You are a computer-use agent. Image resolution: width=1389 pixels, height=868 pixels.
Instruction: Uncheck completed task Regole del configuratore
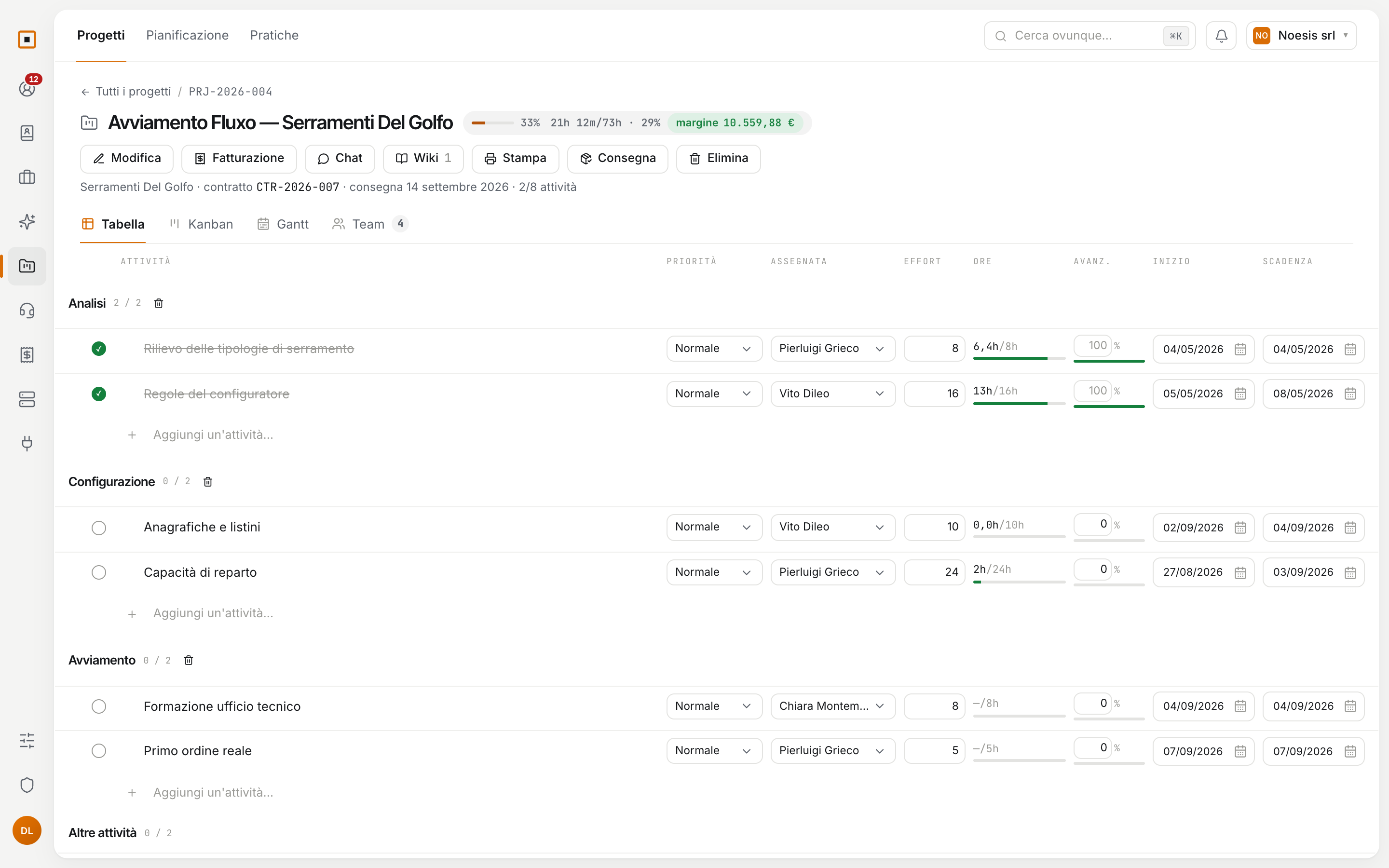99,394
